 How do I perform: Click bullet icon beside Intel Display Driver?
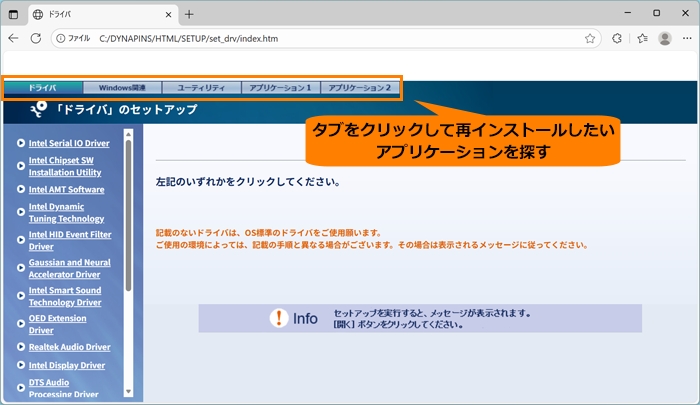(21, 365)
